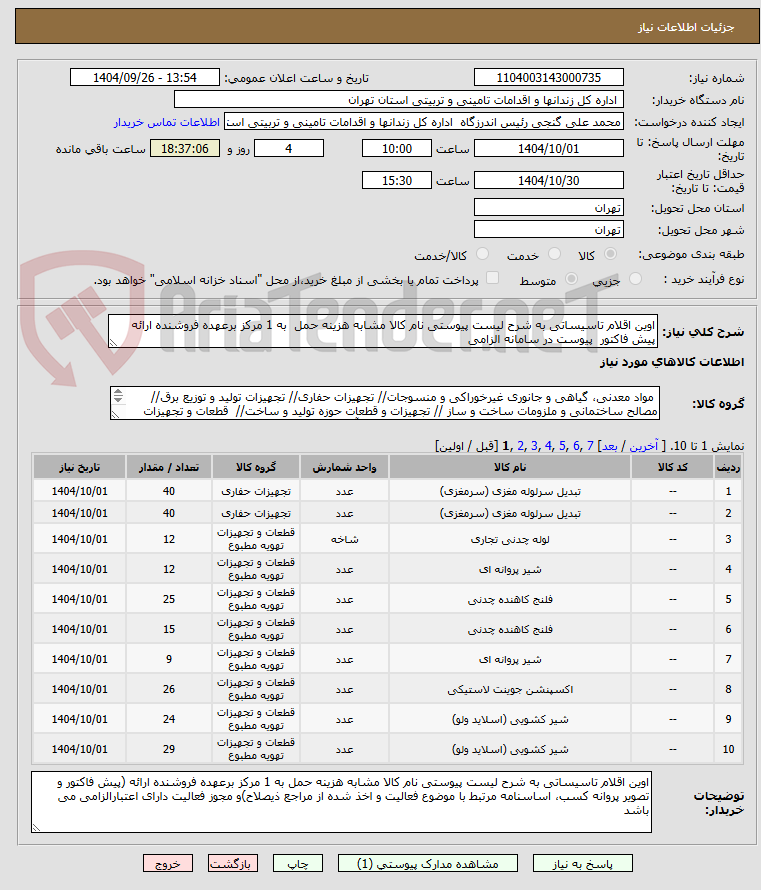Go to results page 7
This screenshot has height=890, width=761.
click(x=590, y=446)
